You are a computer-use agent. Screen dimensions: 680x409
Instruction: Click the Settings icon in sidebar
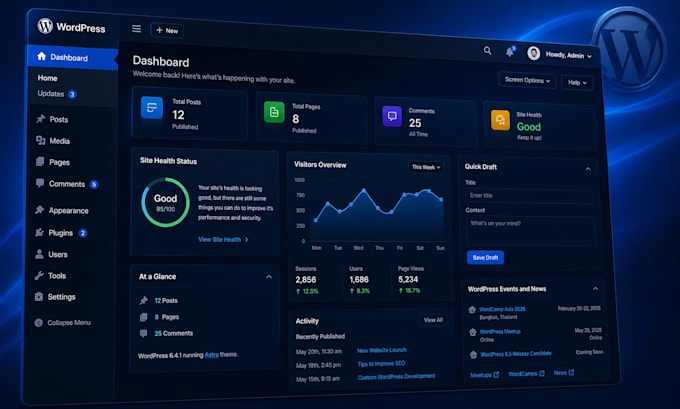(x=39, y=296)
